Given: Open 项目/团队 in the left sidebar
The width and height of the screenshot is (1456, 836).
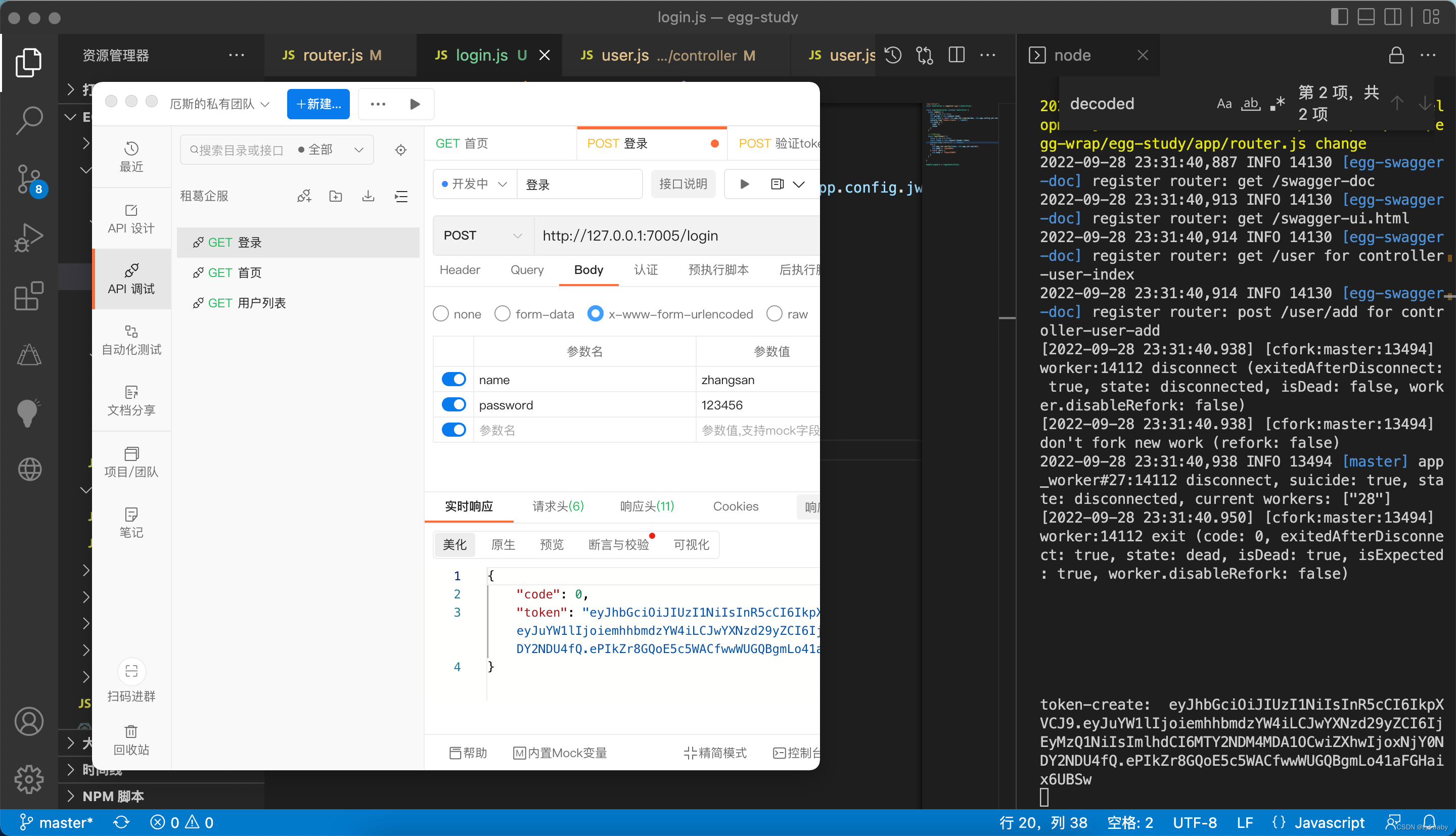Looking at the screenshot, I should coord(131,462).
